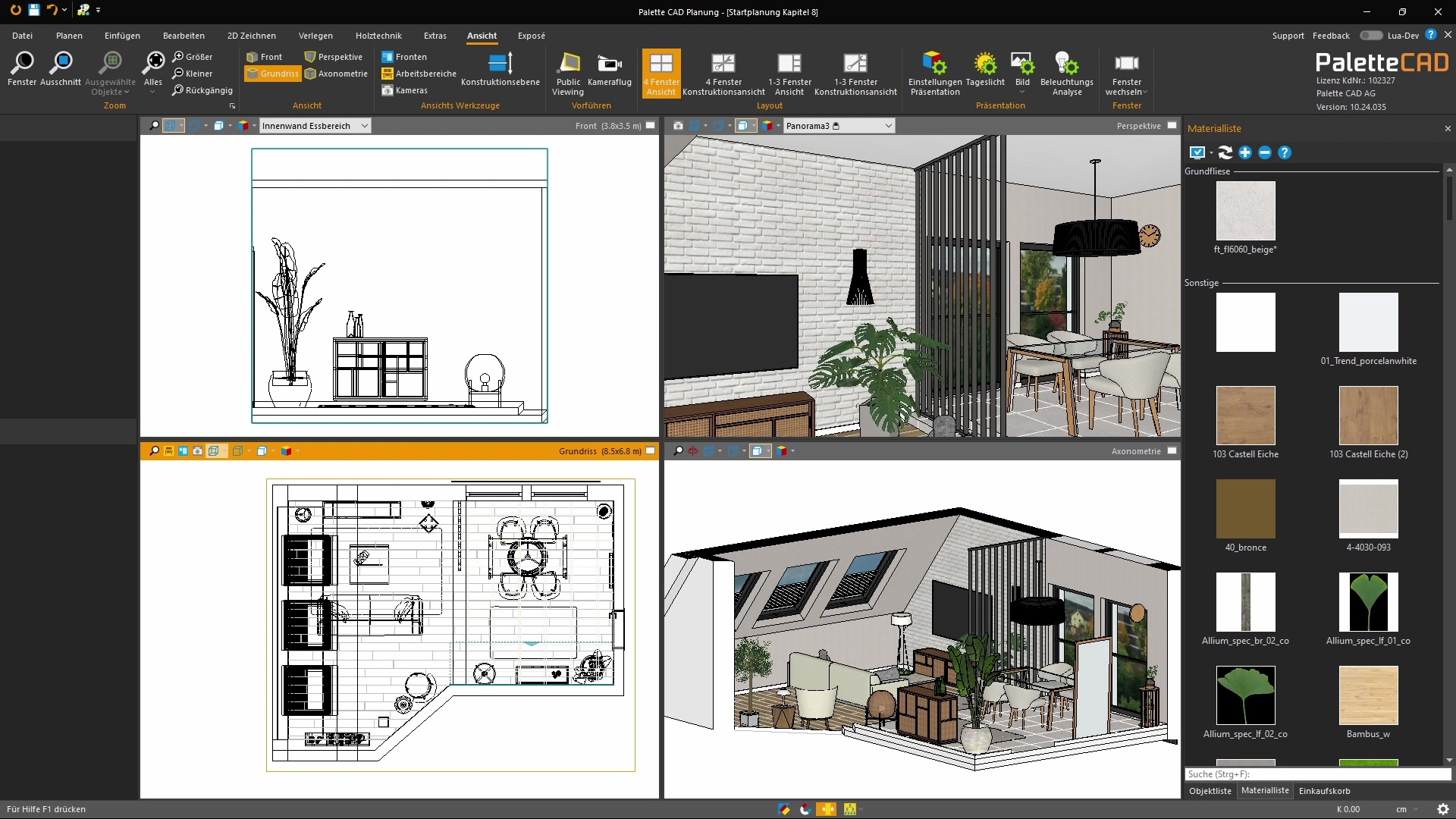The image size is (1456, 819).
Task: Switch to the Perspektive view
Action: tap(334, 57)
